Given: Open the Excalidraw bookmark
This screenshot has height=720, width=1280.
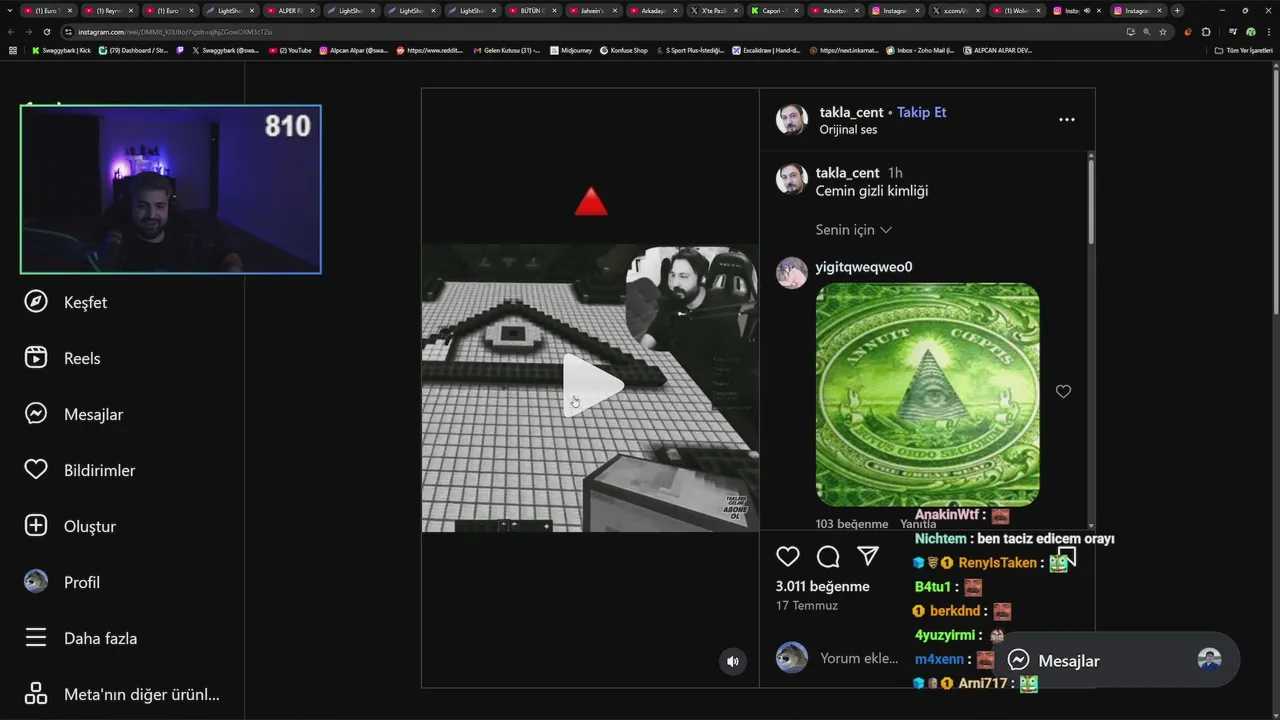Looking at the screenshot, I should 766,50.
